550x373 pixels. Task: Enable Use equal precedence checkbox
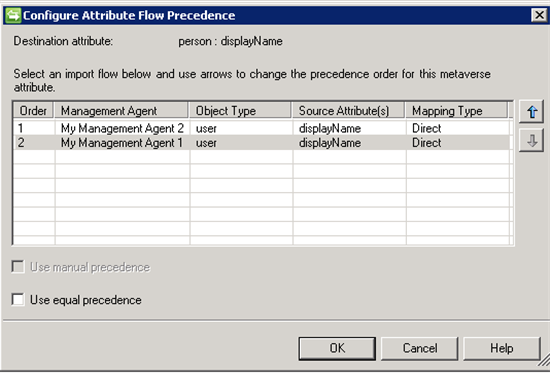[x=18, y=300]
